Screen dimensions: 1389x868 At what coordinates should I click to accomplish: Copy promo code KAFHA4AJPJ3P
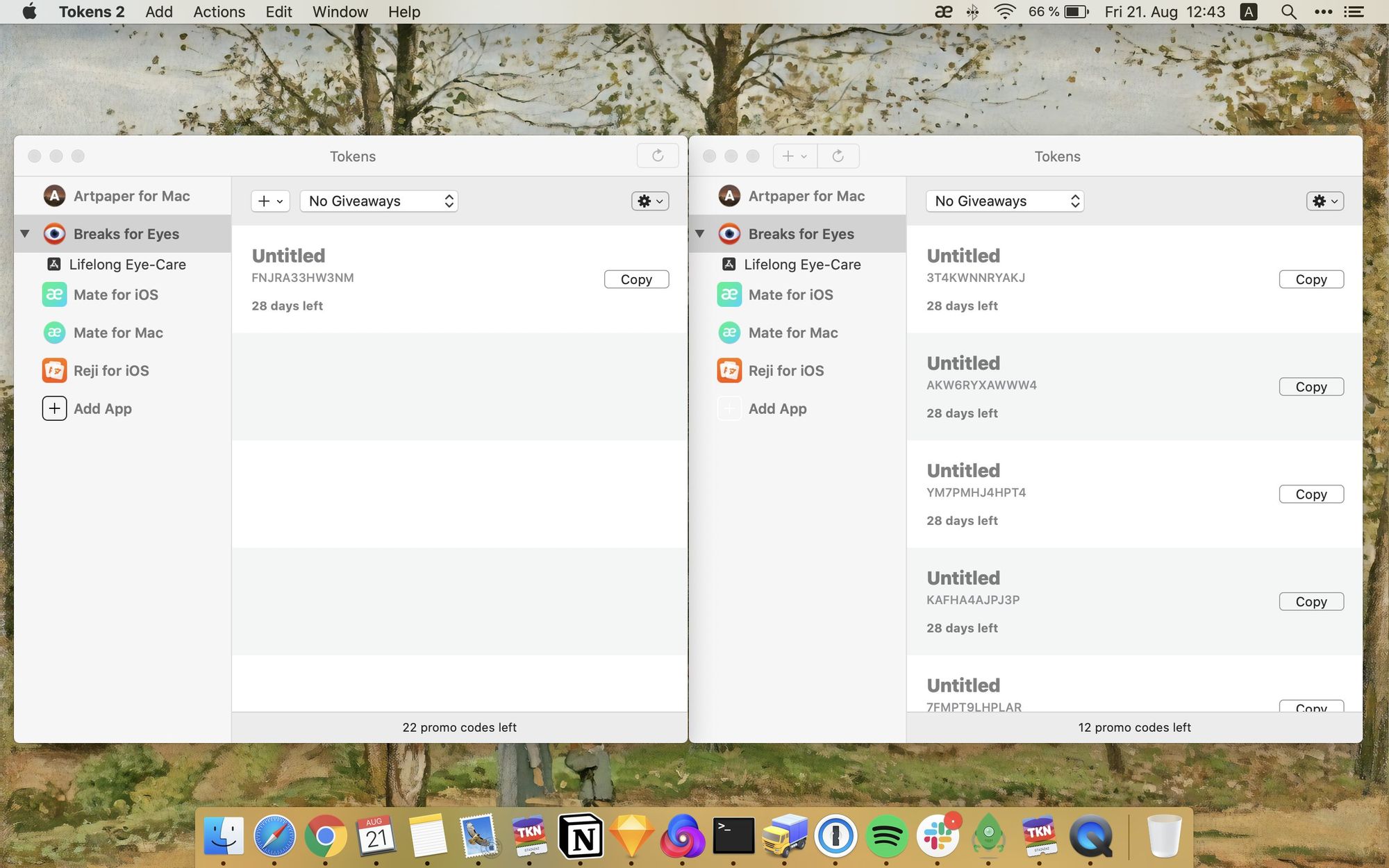pos(1311,601)
